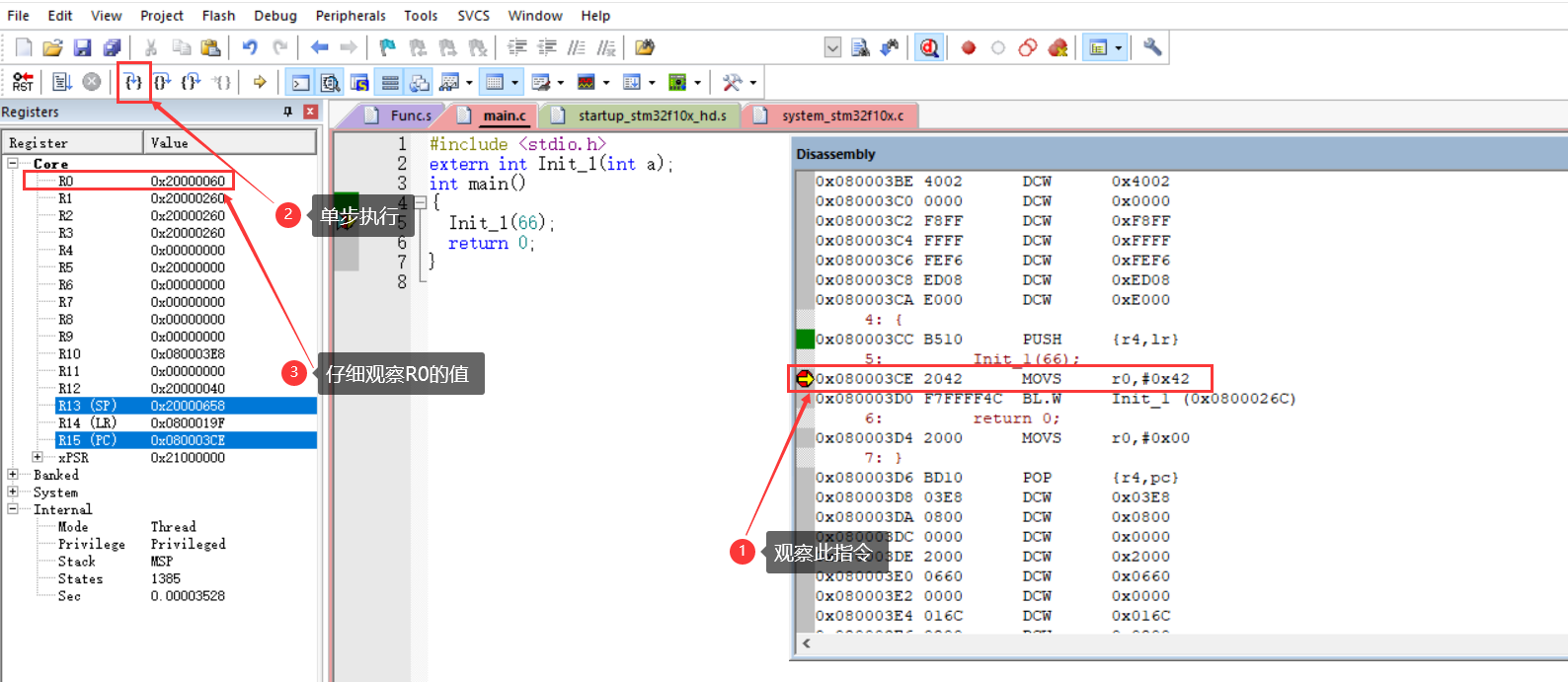
Task: Disable all breakpoints icon
Action: click(1028, 47)
